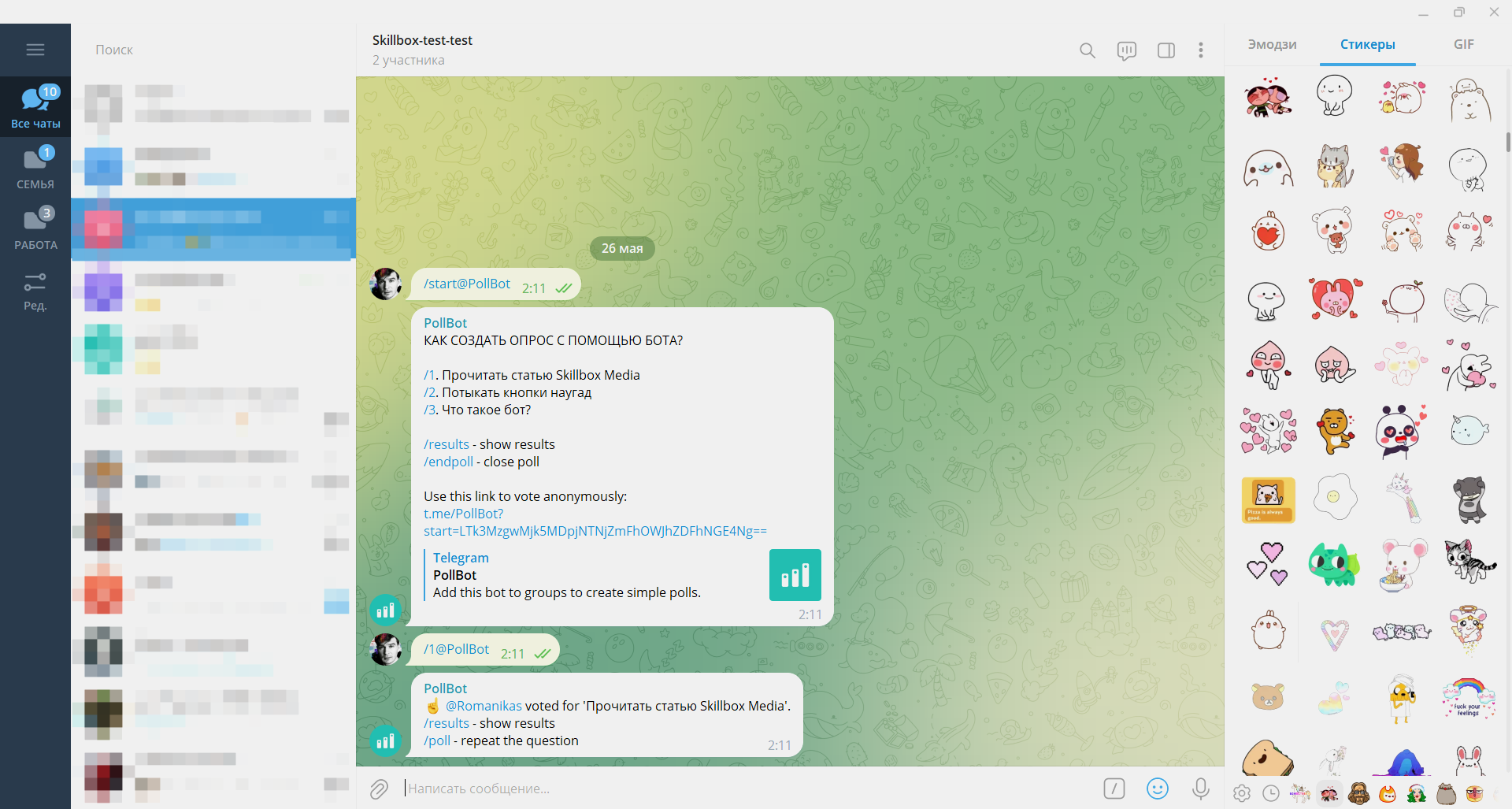Choose poll option '/2'
This screenshot has width=1512, height=809.
click(x=429, y=392)
